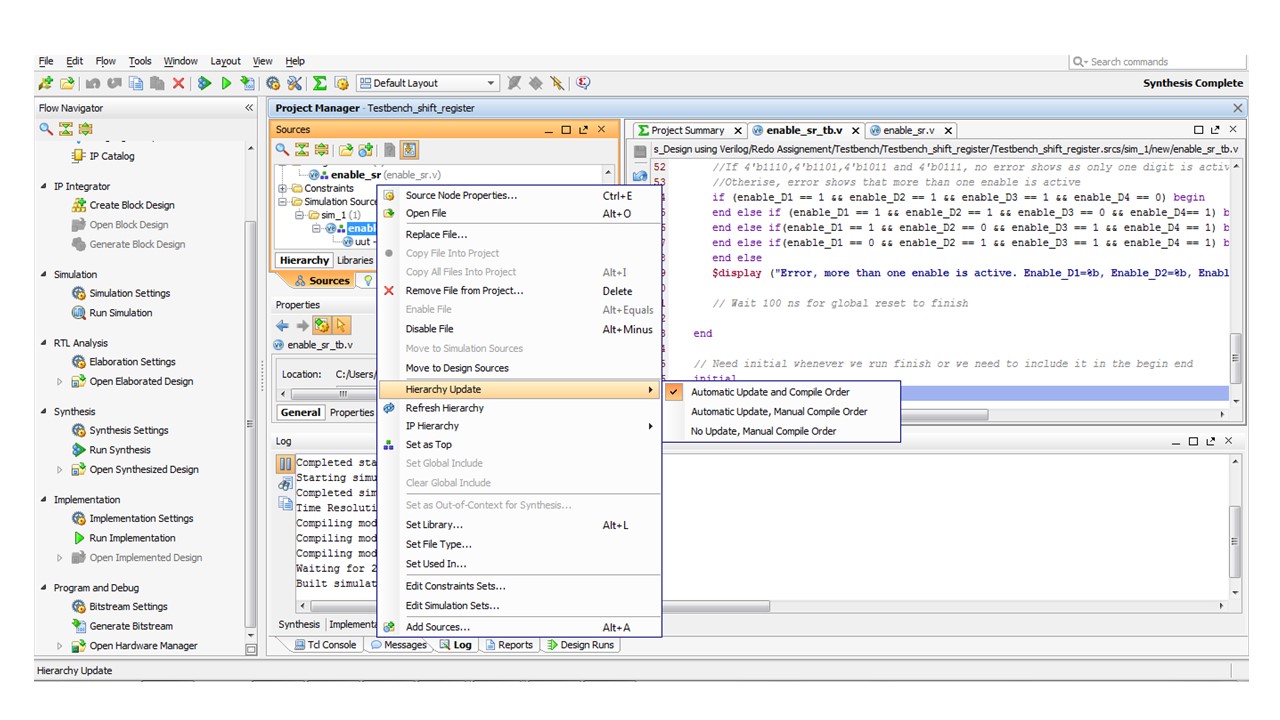Screen dimensions: 1280x720
Task: Click the Run Simulation icon in Flow Navigator
Action: tap(79, 313)
